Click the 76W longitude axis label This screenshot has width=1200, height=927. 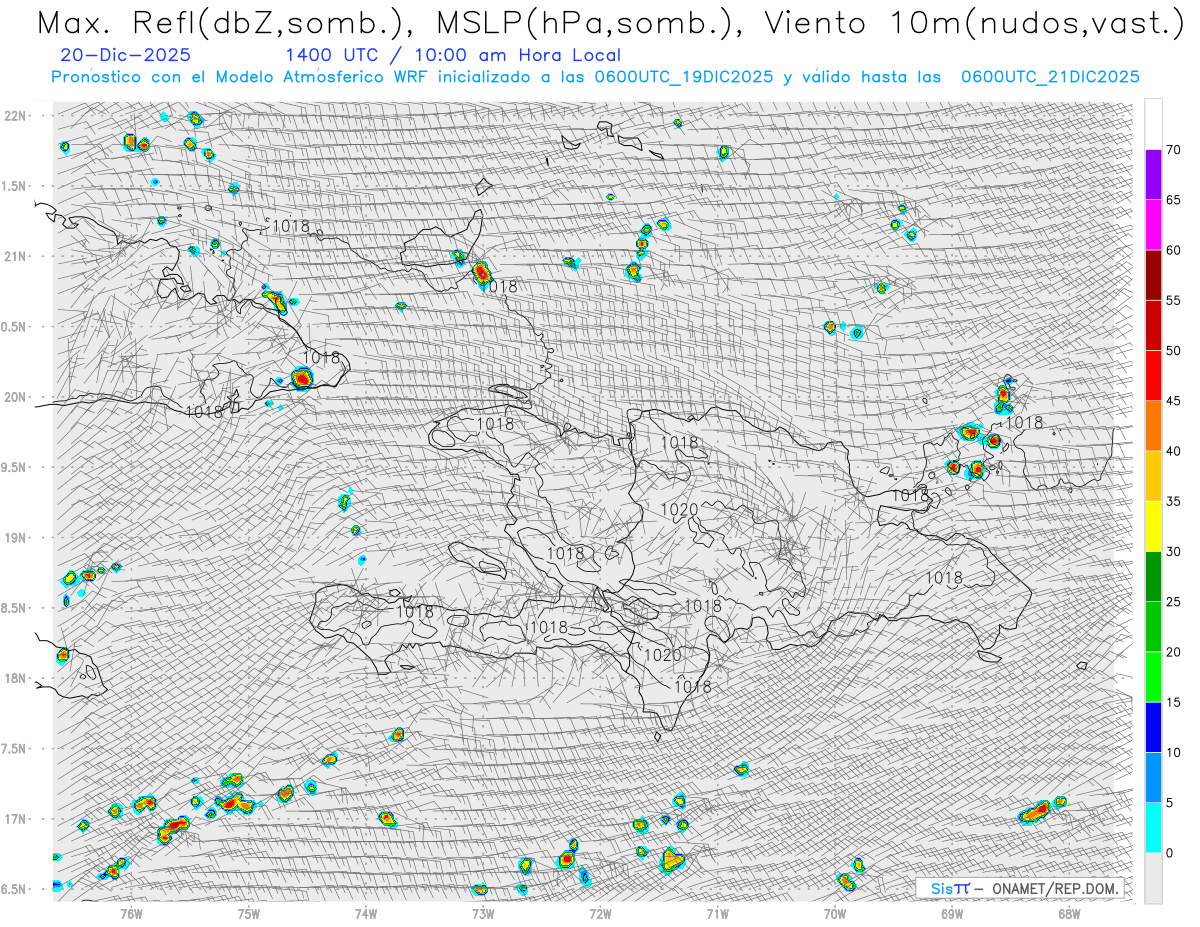coord(131,912)
